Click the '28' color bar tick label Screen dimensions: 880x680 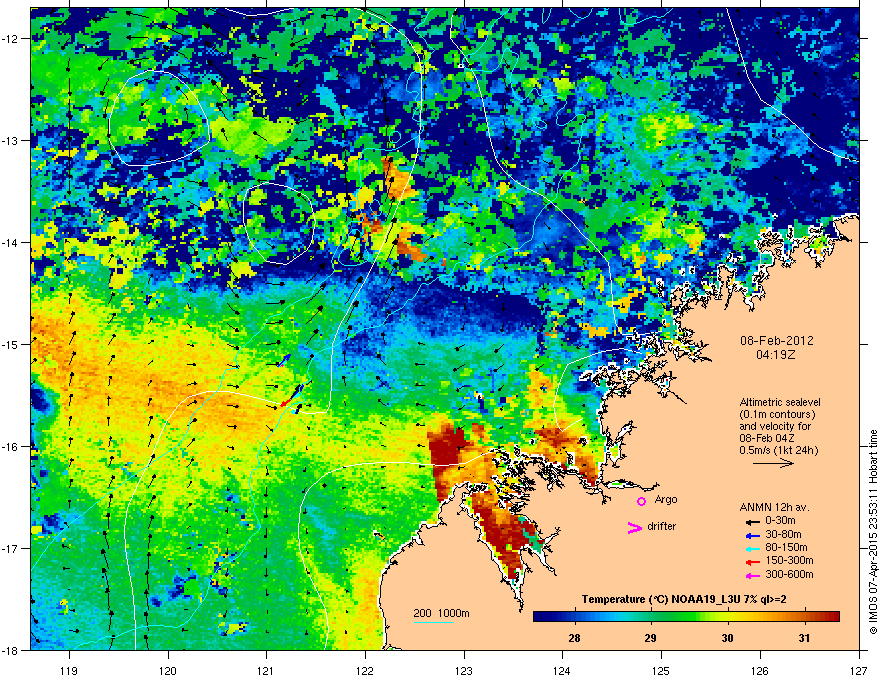coord(574,638)
